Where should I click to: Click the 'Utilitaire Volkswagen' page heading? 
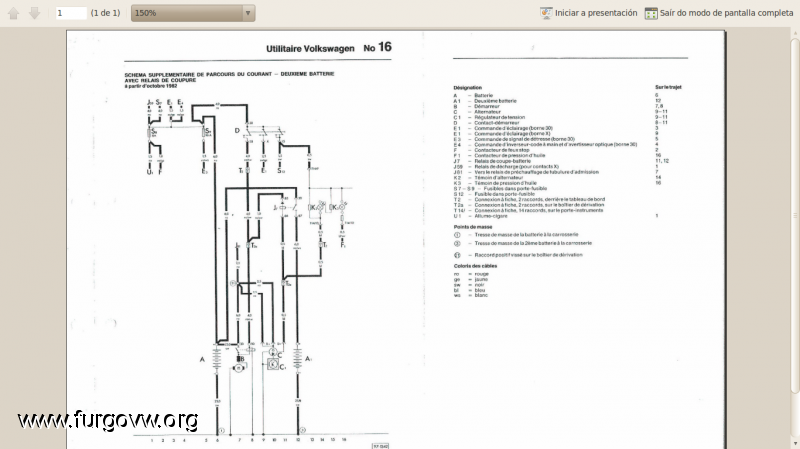(x=310, y=48)
